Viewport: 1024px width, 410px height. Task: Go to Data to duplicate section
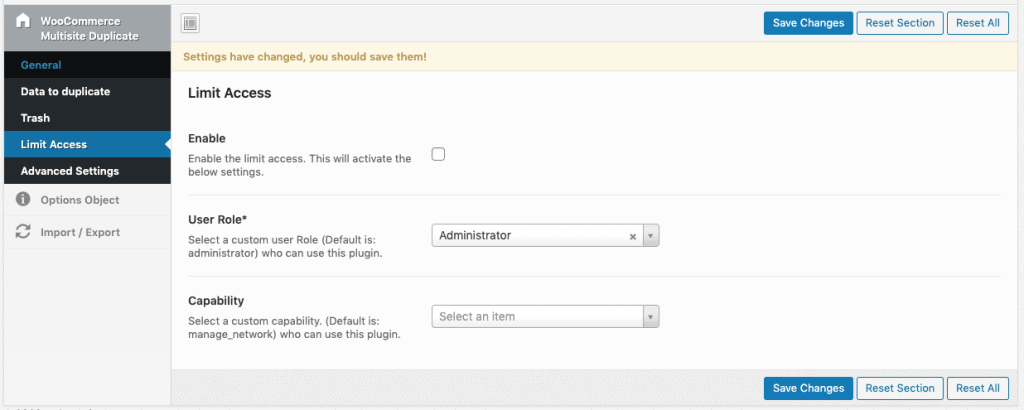pos(65,92)
